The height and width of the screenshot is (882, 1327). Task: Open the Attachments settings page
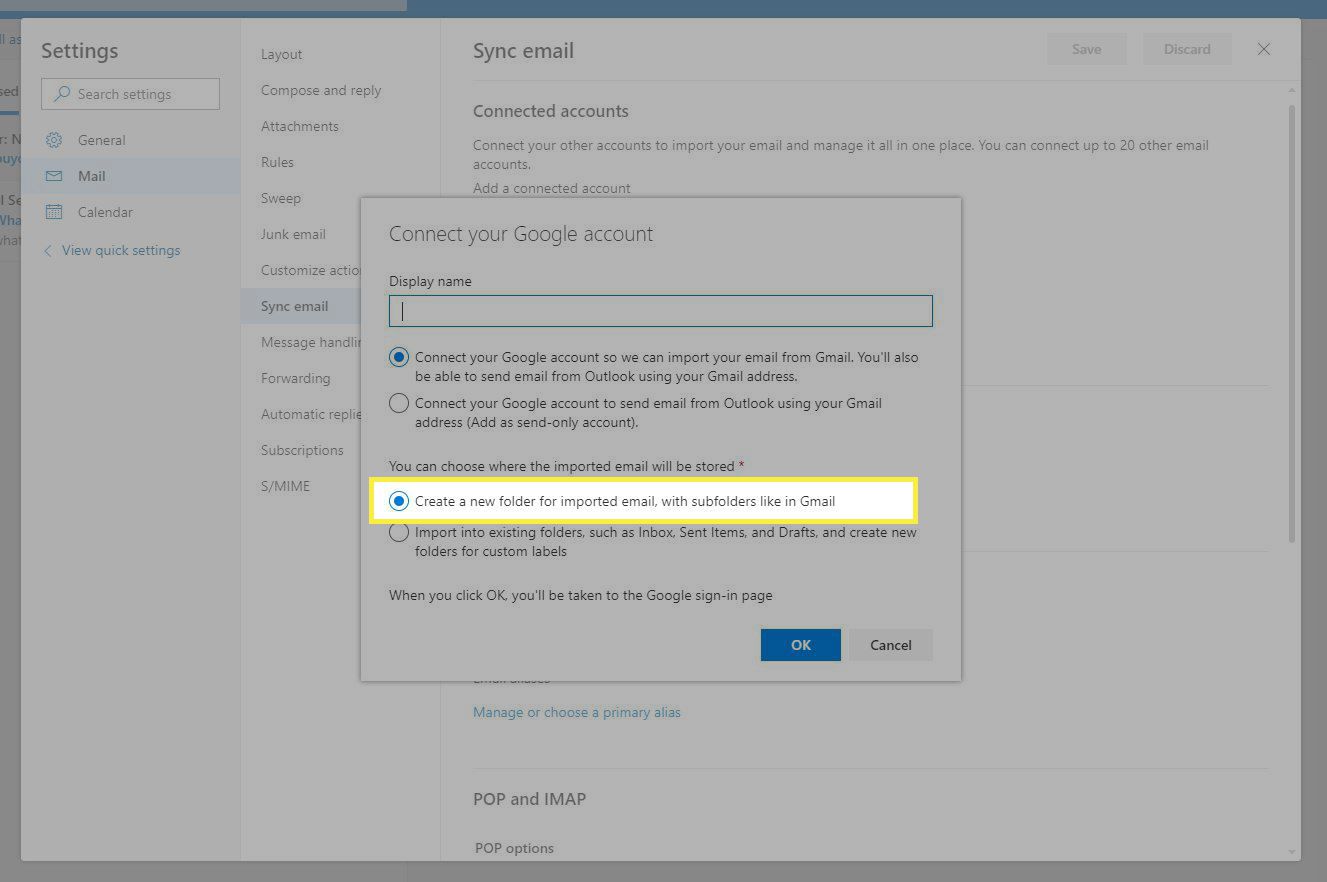[300, 126]
